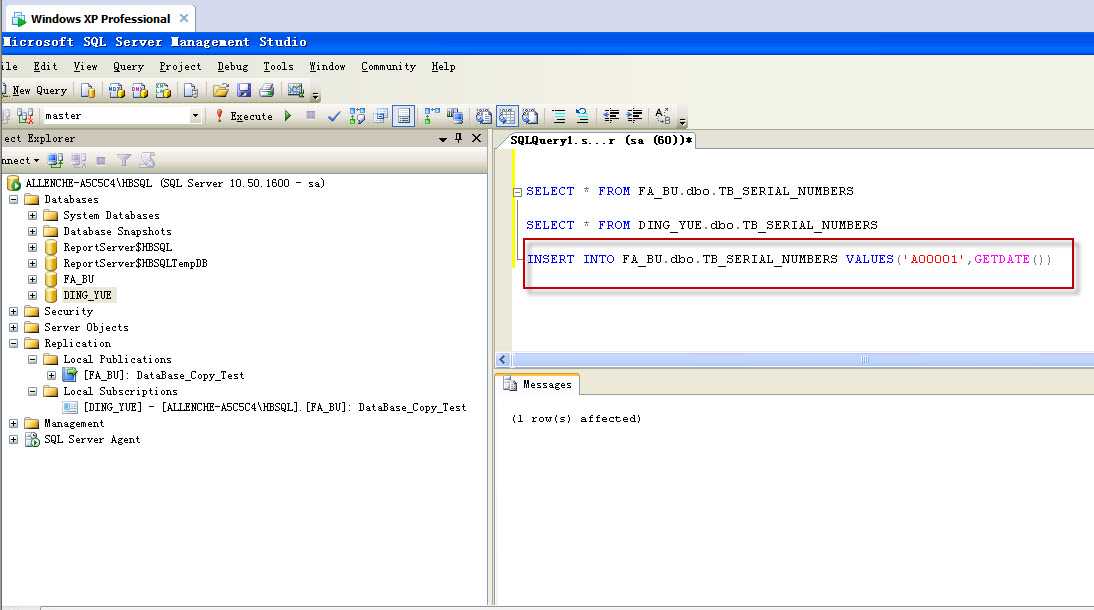Open the Community menu

click(388, 66)
